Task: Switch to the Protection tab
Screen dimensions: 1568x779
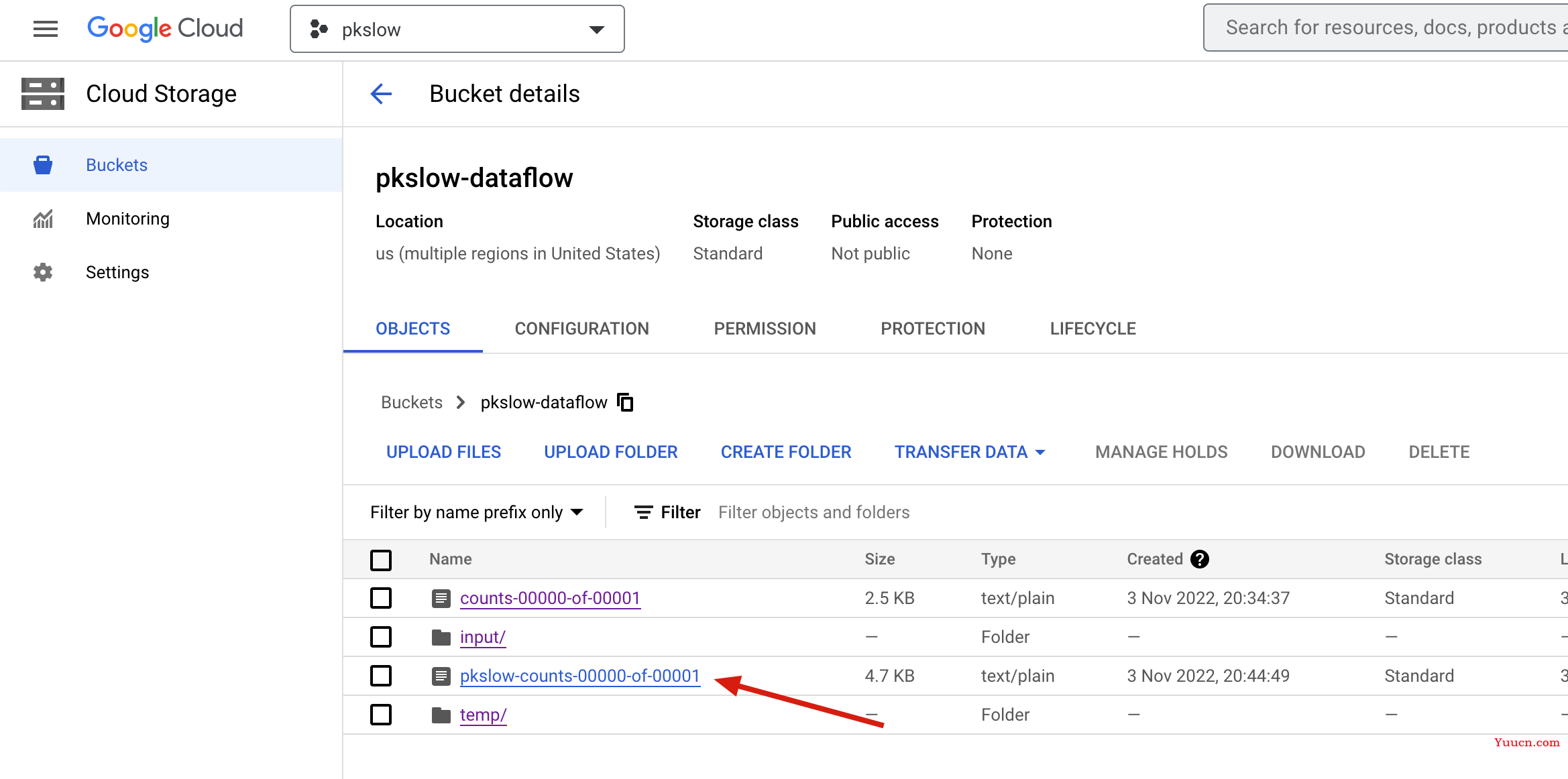Action: click(x=933, y=328)
